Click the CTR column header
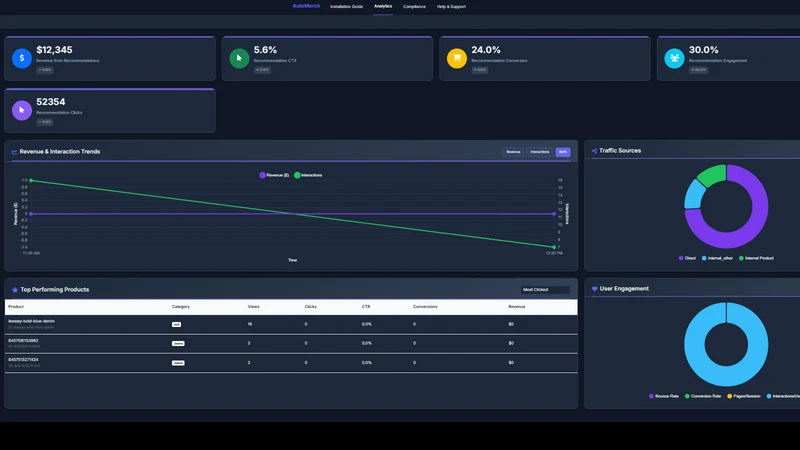This screenshot has width=800, height=450. click(366, 307)
